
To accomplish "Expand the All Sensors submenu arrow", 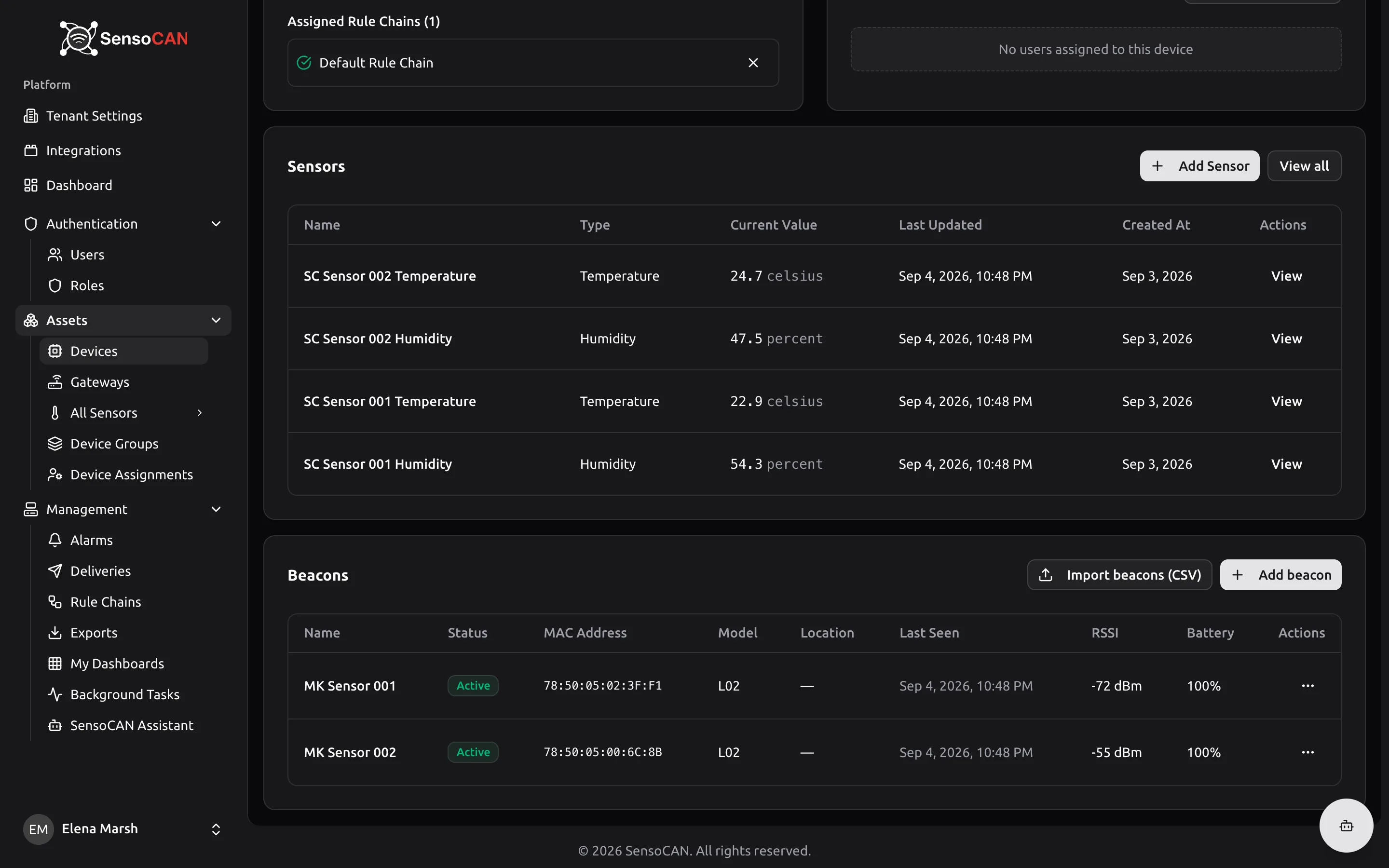I will tap(200, 413).
